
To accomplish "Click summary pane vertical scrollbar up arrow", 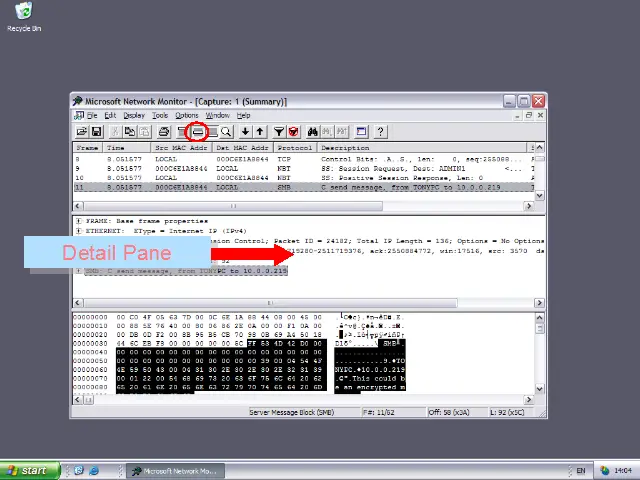I will coord(540,147).
